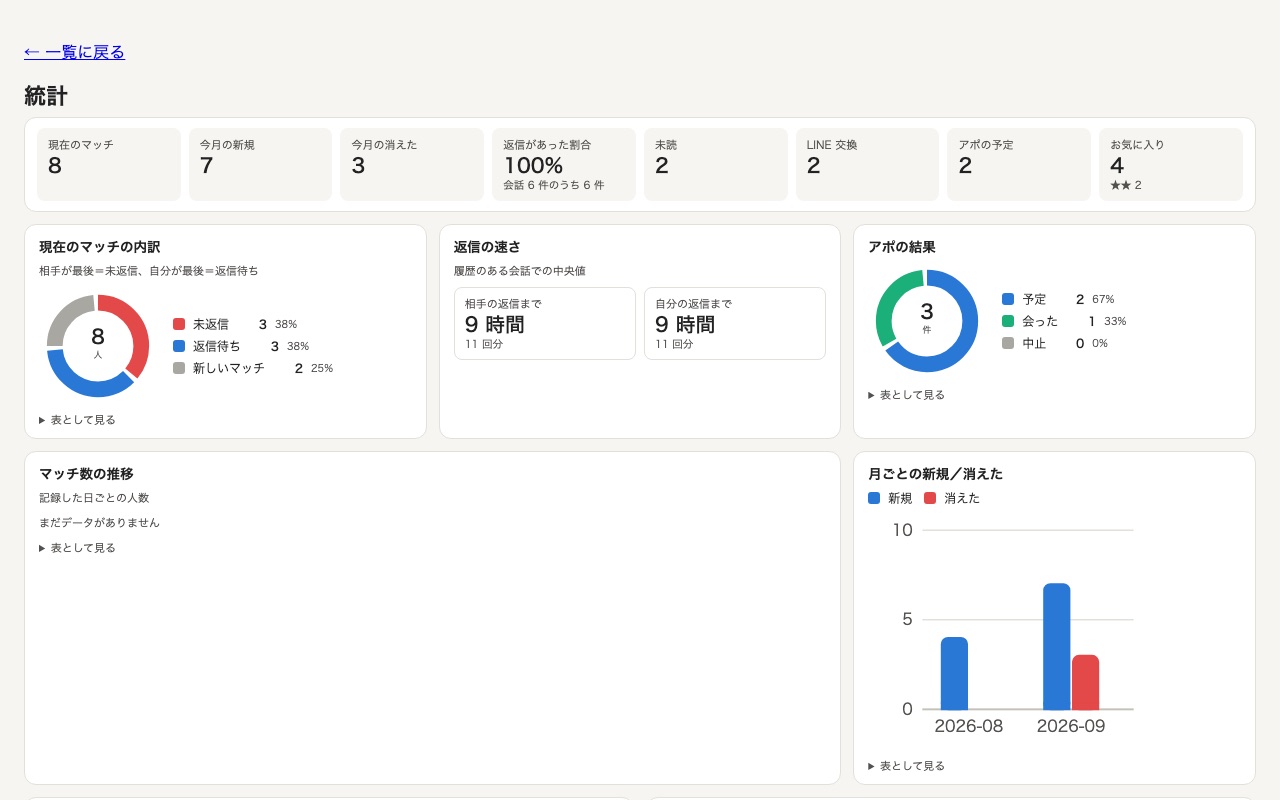Image resolution: width=1280 pixels, height=800 pixels.
Task: Click the blue 新規 swatch above bar chart
Action: [874, 498]
